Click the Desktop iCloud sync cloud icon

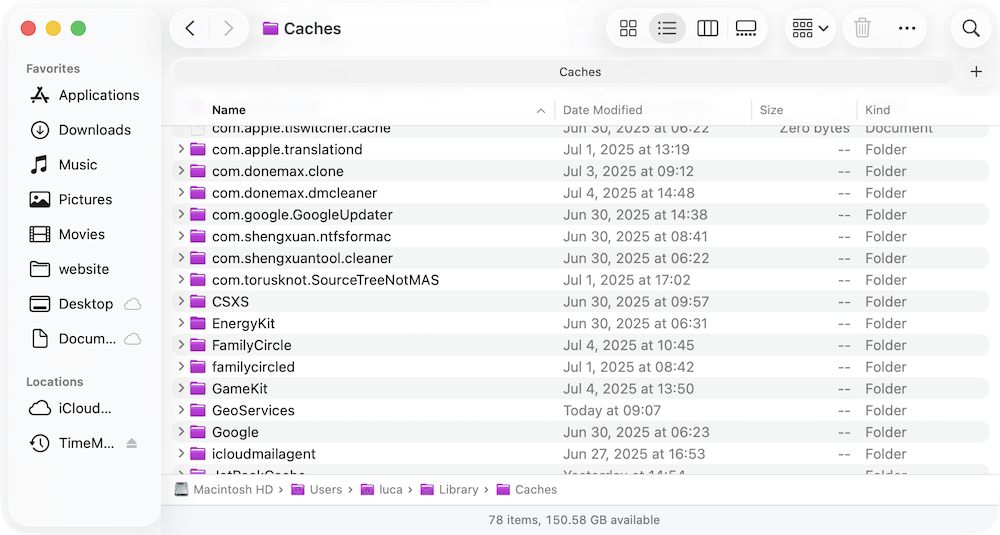click(132, 304)
